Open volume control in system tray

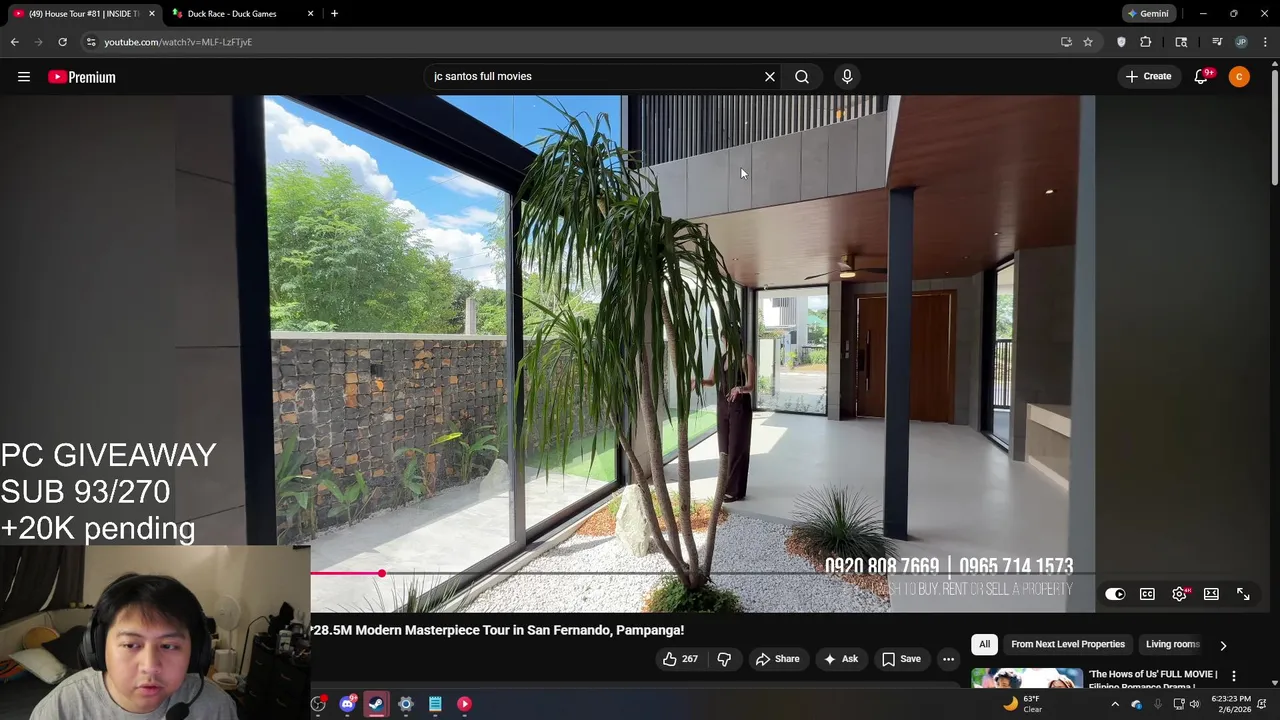[x=1194, y=704]
